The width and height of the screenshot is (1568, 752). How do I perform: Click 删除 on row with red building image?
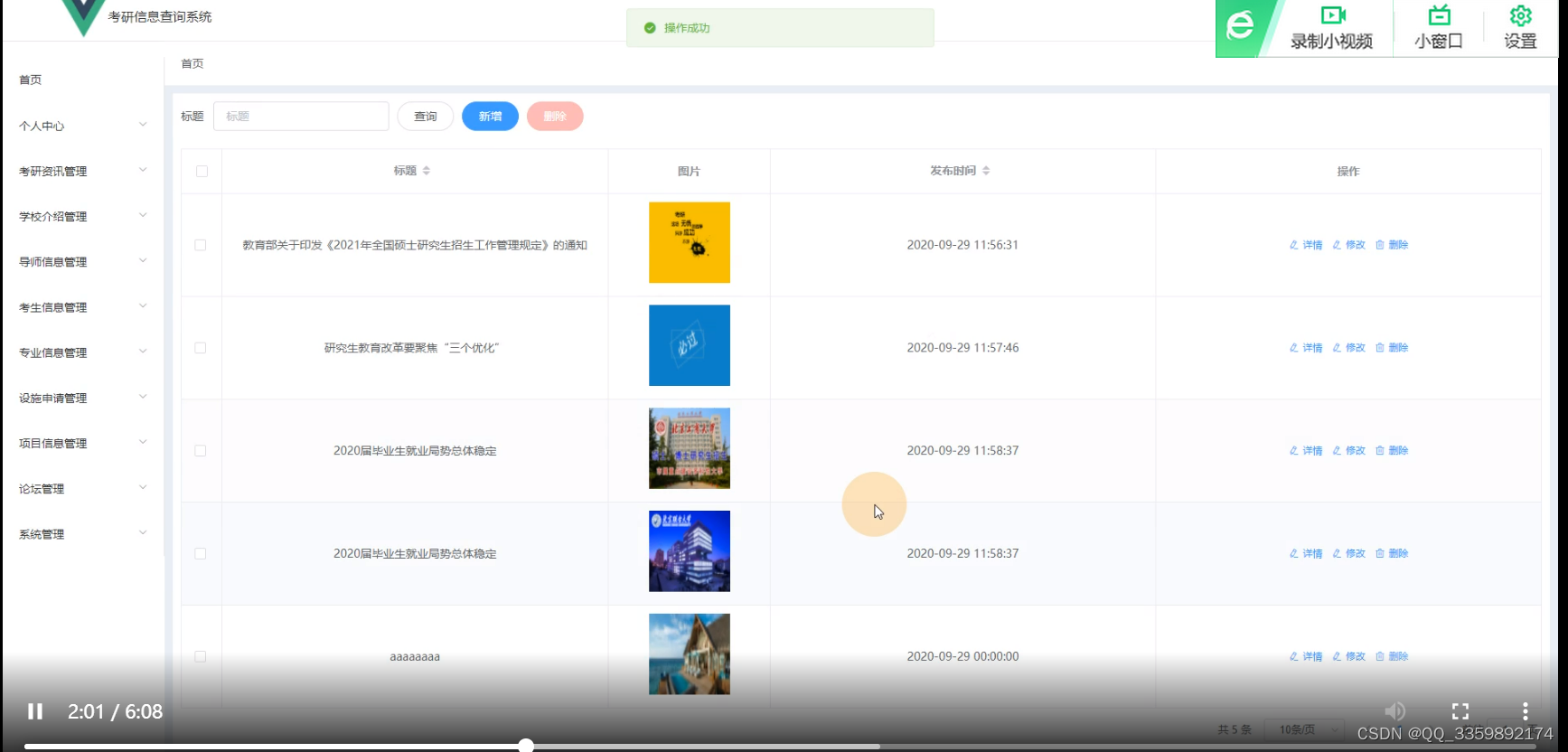pos(1392,451)
